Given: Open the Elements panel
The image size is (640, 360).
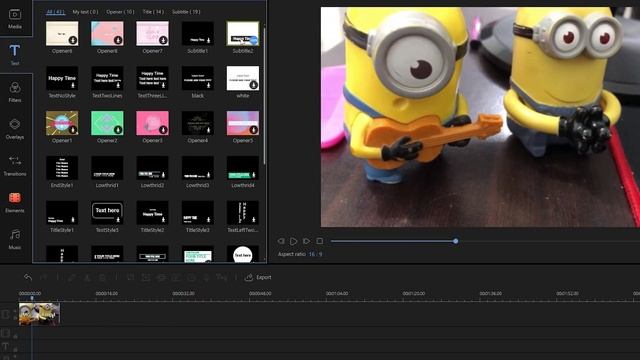Looking at the screenshot, I should tap(15, 202).
